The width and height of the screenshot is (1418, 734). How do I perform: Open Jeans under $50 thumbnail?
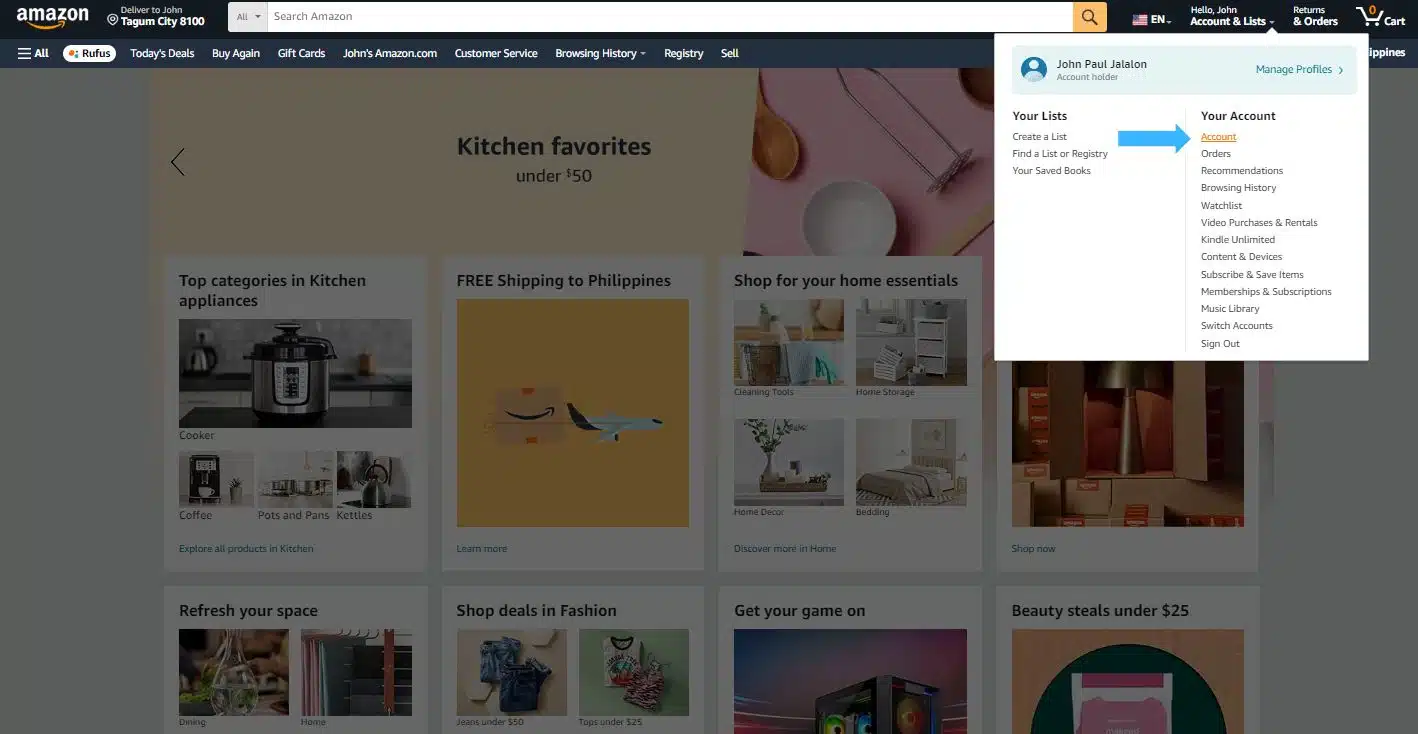(512, 672)
